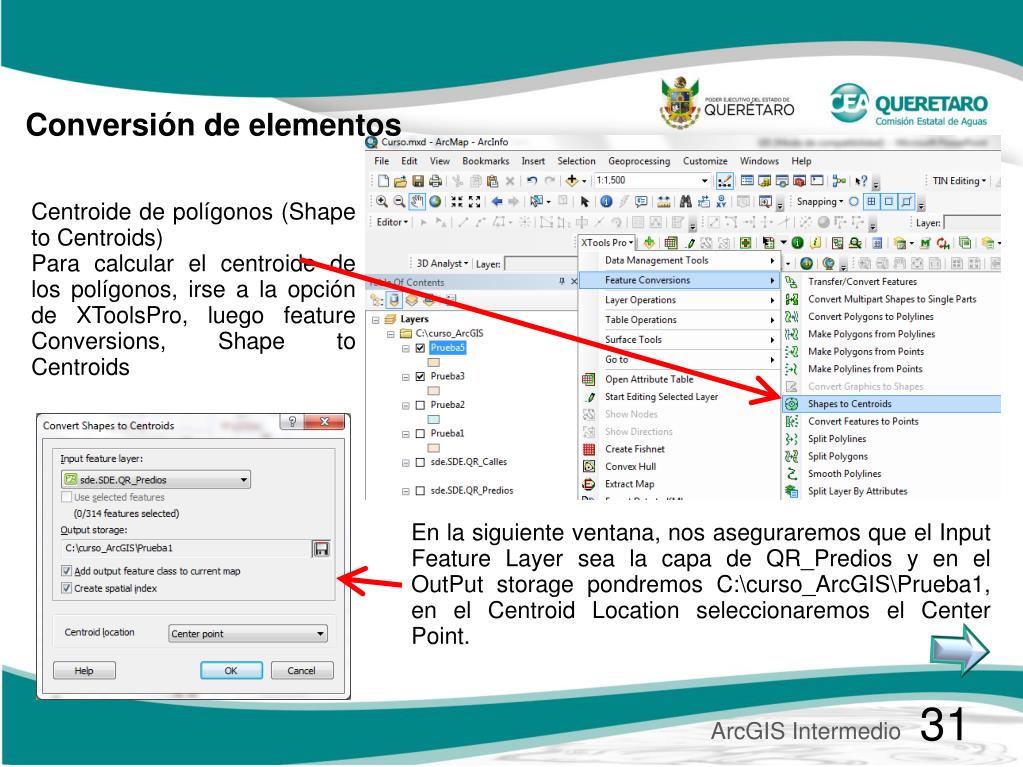
Task: Open the Editor Toolbar icon beside scale box
Action: (x=724, y=181)
